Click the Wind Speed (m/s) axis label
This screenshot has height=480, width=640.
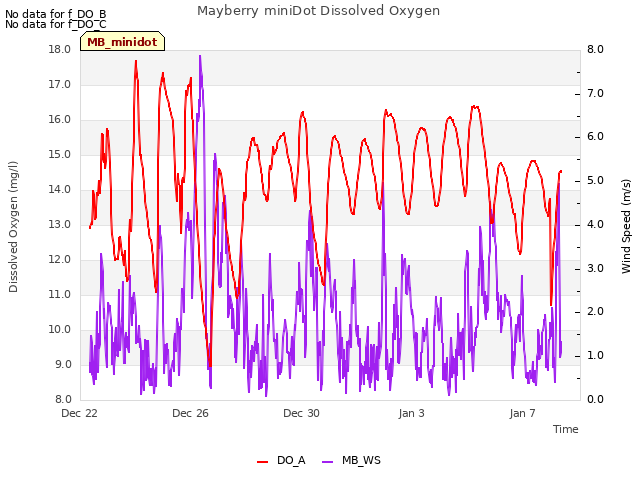pyautogui.click(x=626, y=226)
